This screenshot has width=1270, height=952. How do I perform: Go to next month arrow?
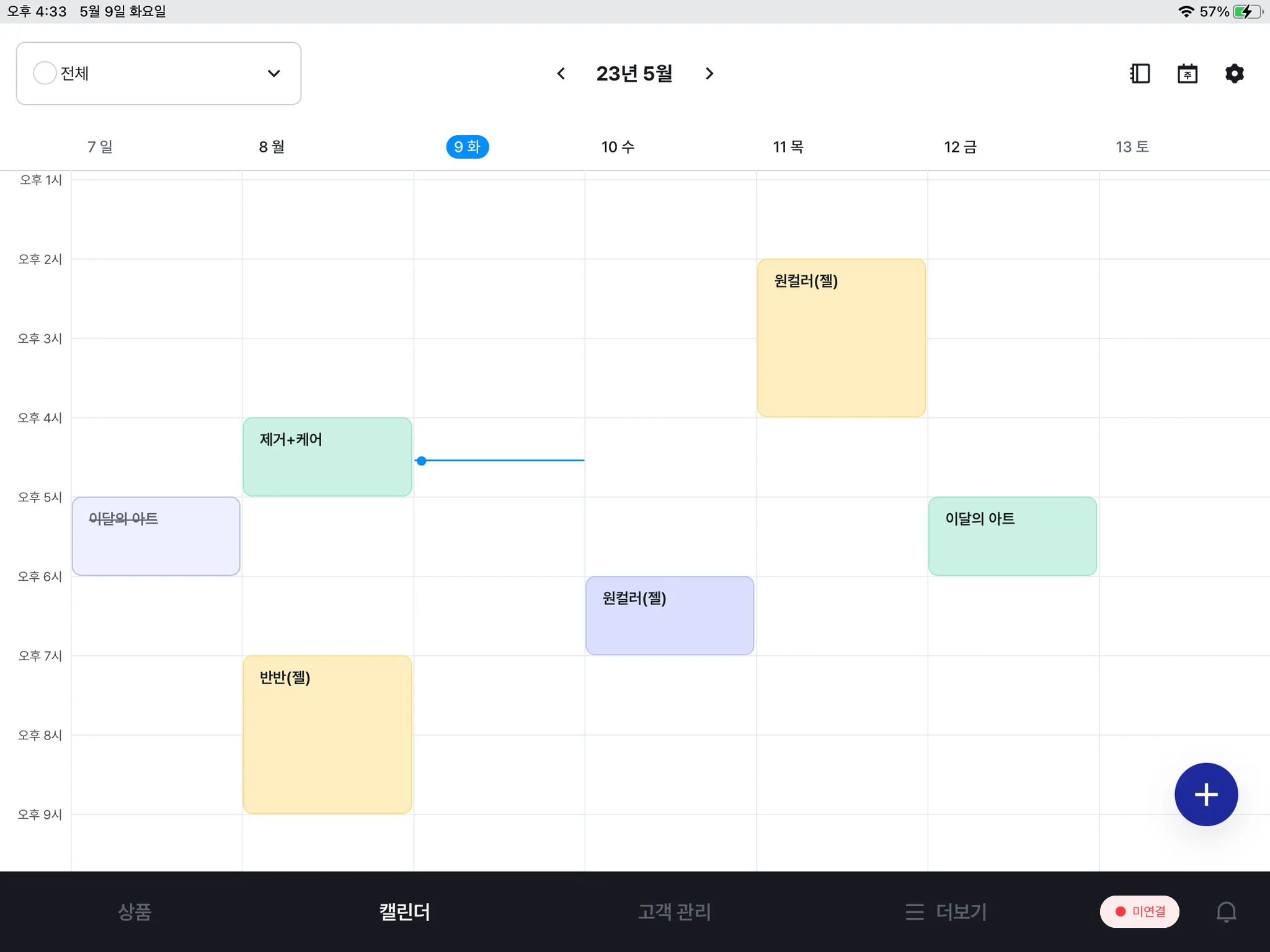[x=709, y=74]
